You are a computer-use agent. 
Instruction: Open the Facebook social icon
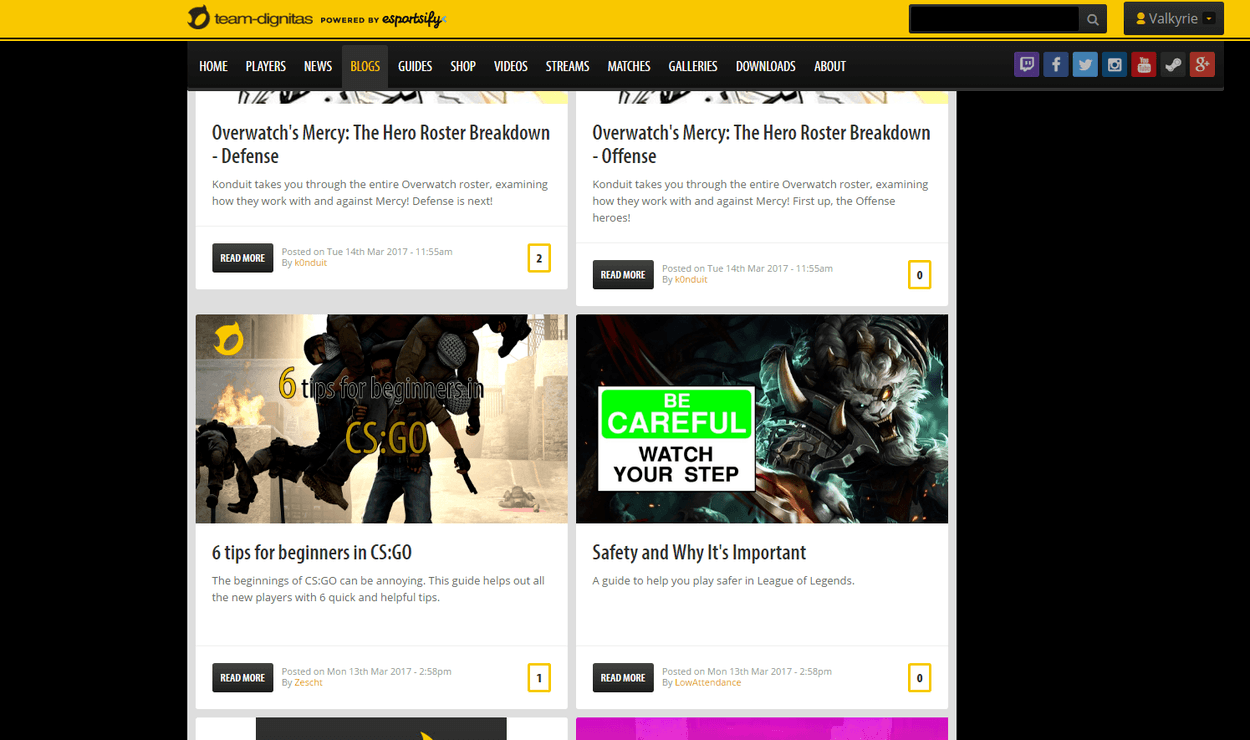(x=1056, y=65)
